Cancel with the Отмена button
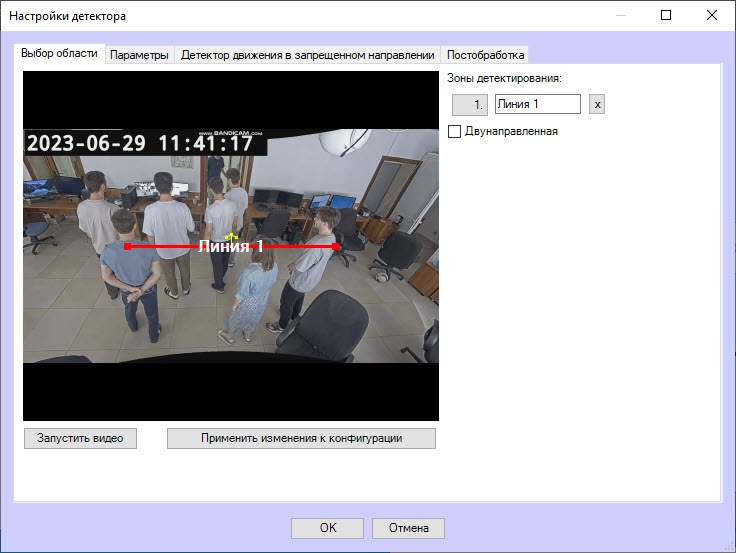This screenshot has width=736, height=553. pos(408,528)
